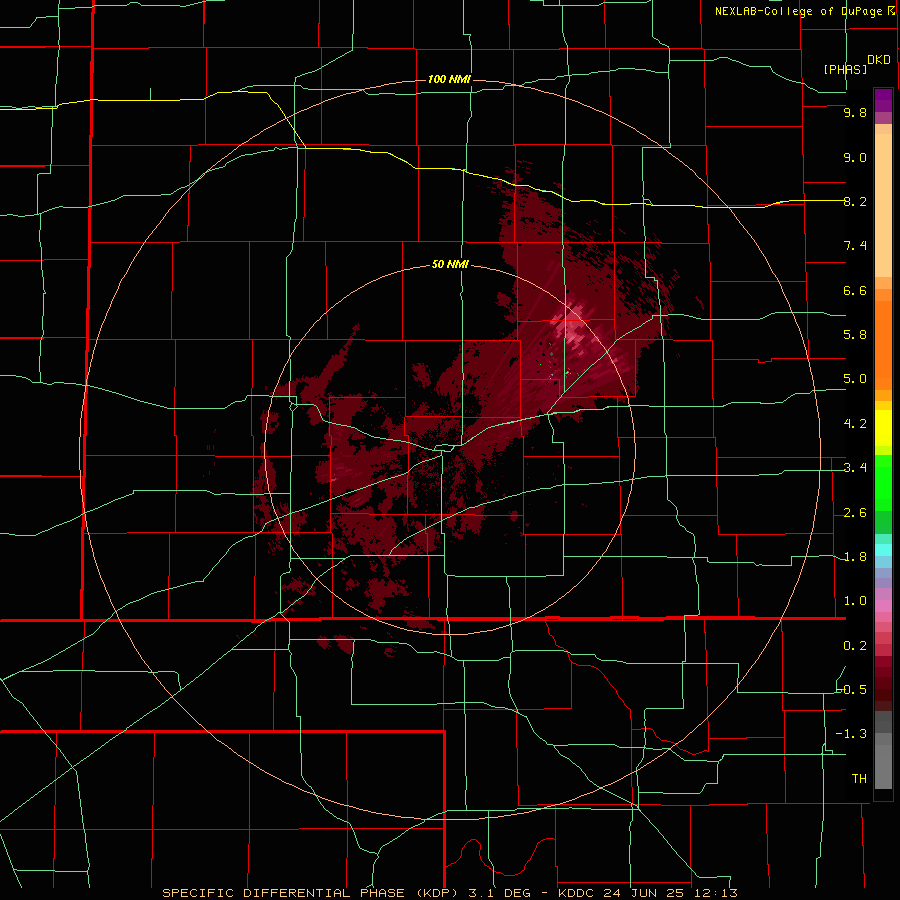The width and height of the screenshot is (900, 900).
Task: Select the 9.8 value on the color scale
Action: (855, 113)
